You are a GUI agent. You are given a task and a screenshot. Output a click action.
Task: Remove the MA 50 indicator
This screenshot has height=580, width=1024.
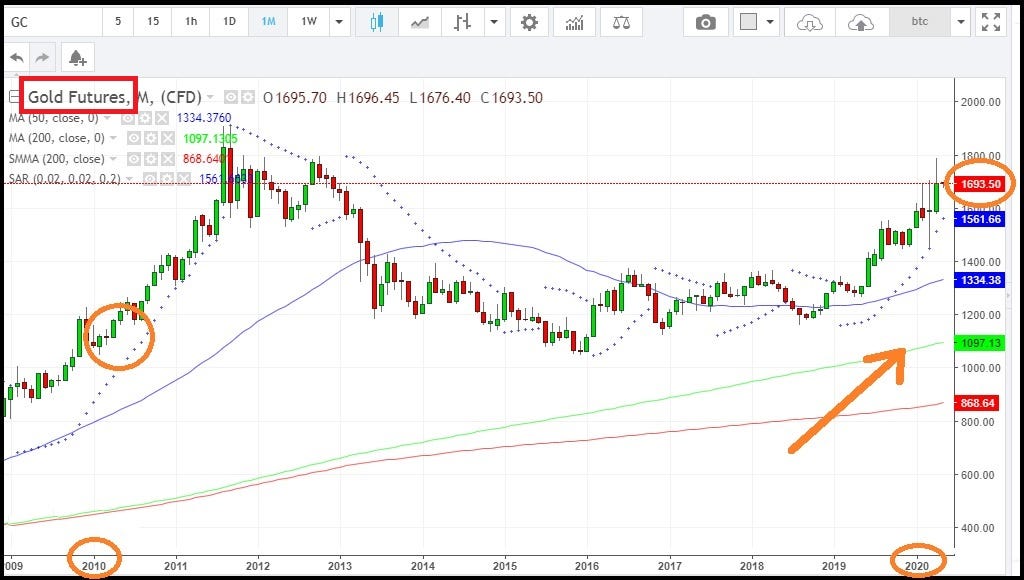[x=162, y=118]
